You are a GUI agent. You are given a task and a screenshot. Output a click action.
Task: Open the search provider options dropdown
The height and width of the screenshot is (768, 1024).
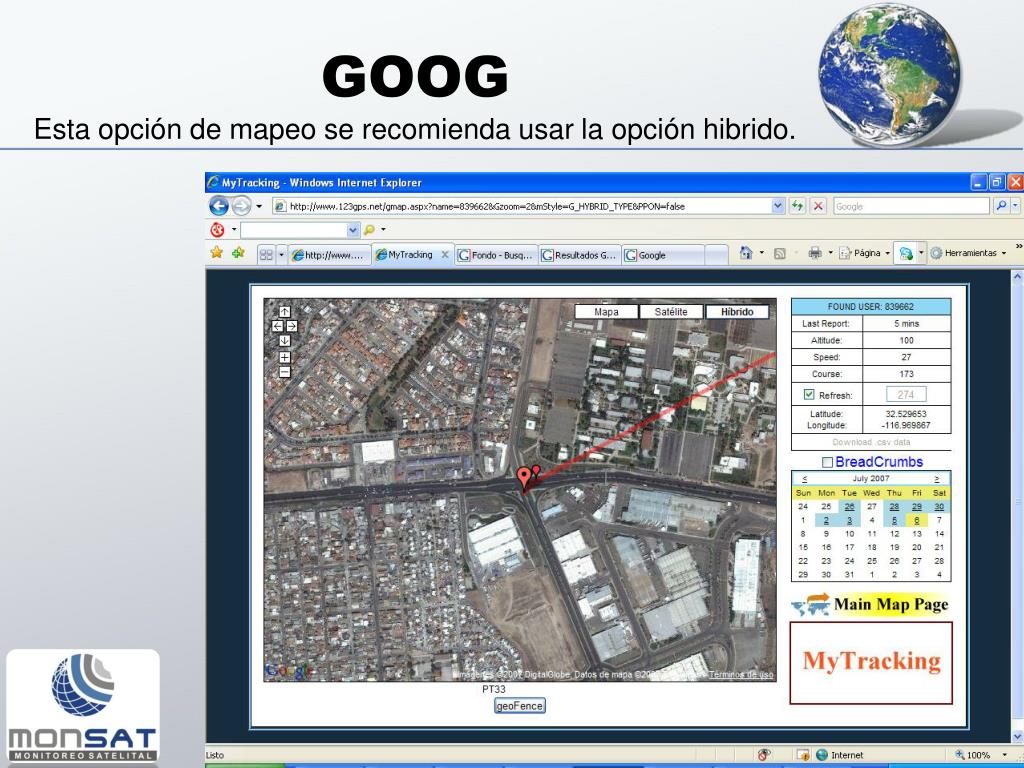(x=1016, y=206)
